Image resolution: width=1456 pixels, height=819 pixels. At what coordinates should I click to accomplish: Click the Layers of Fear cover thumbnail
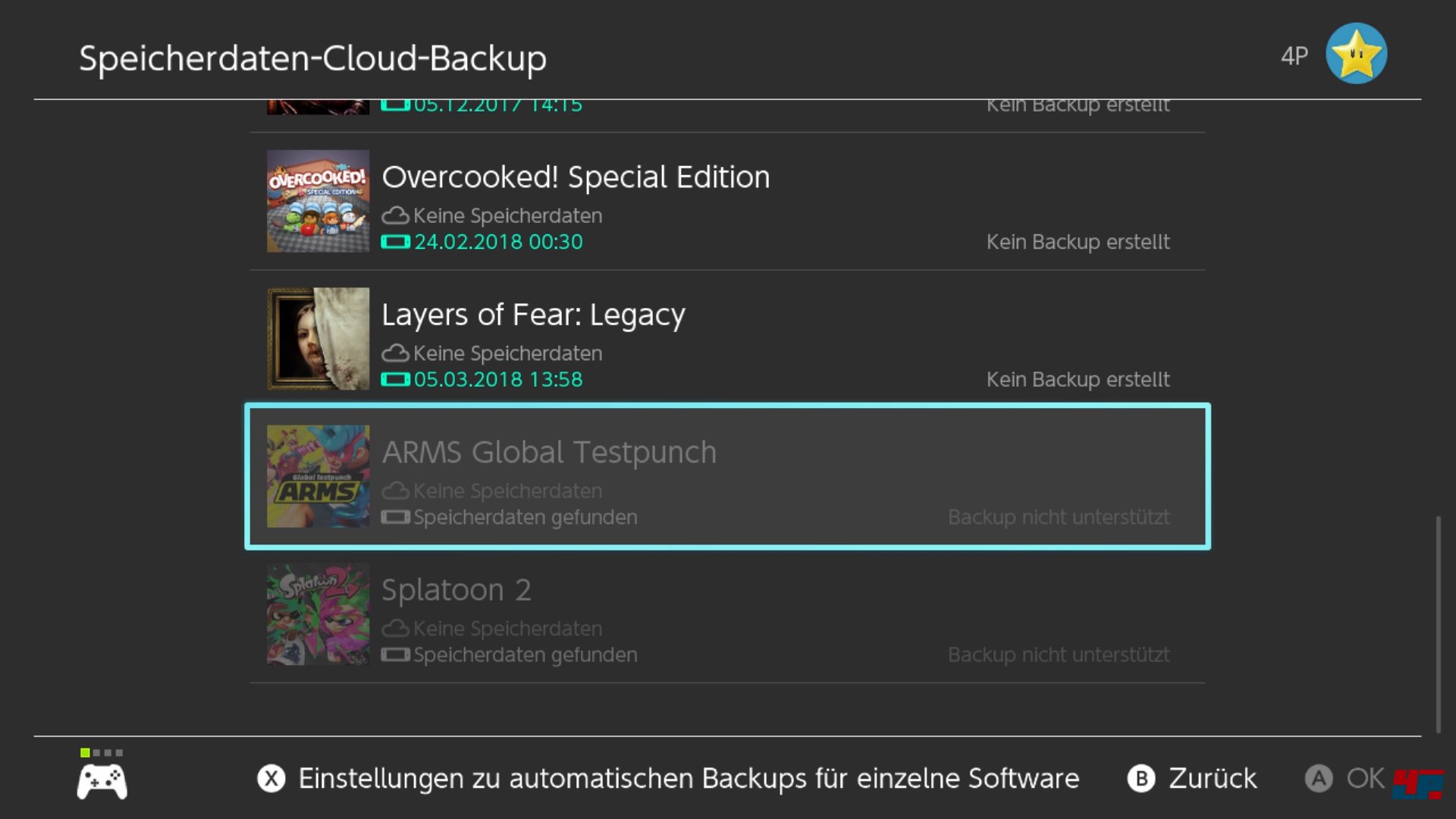click(318, 338)
